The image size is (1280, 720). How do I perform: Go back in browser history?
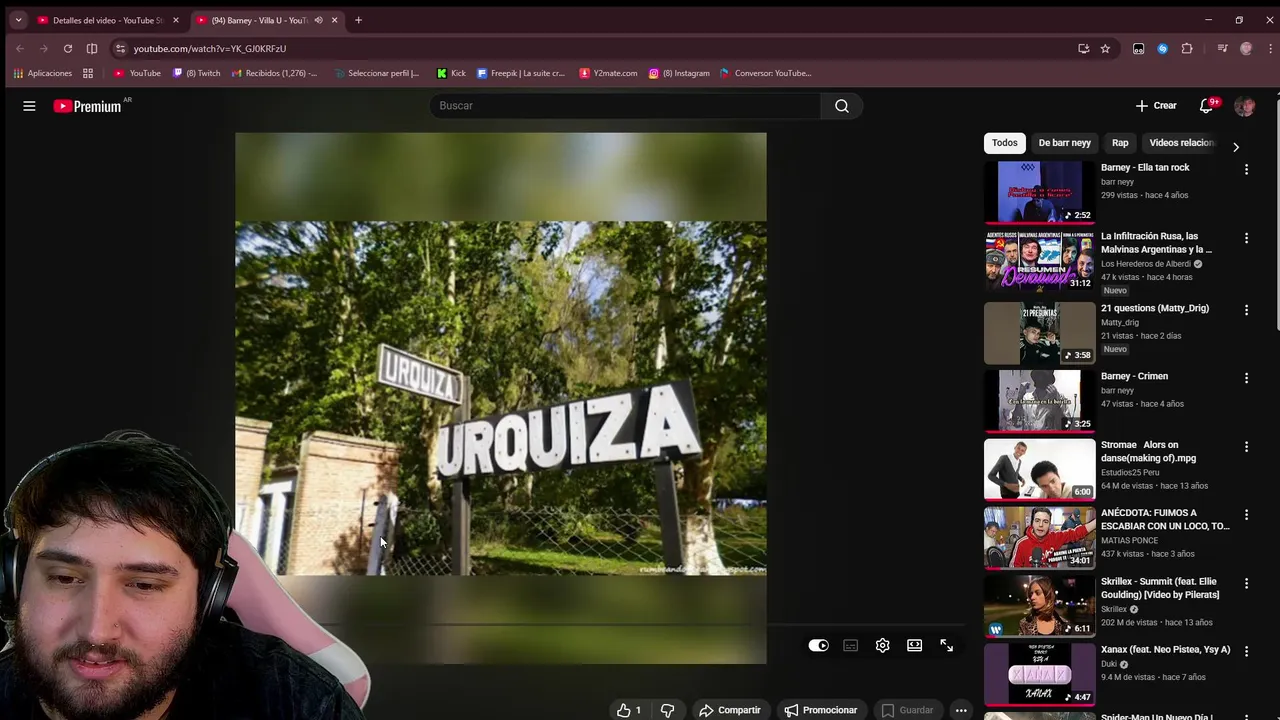pos(19,48)
